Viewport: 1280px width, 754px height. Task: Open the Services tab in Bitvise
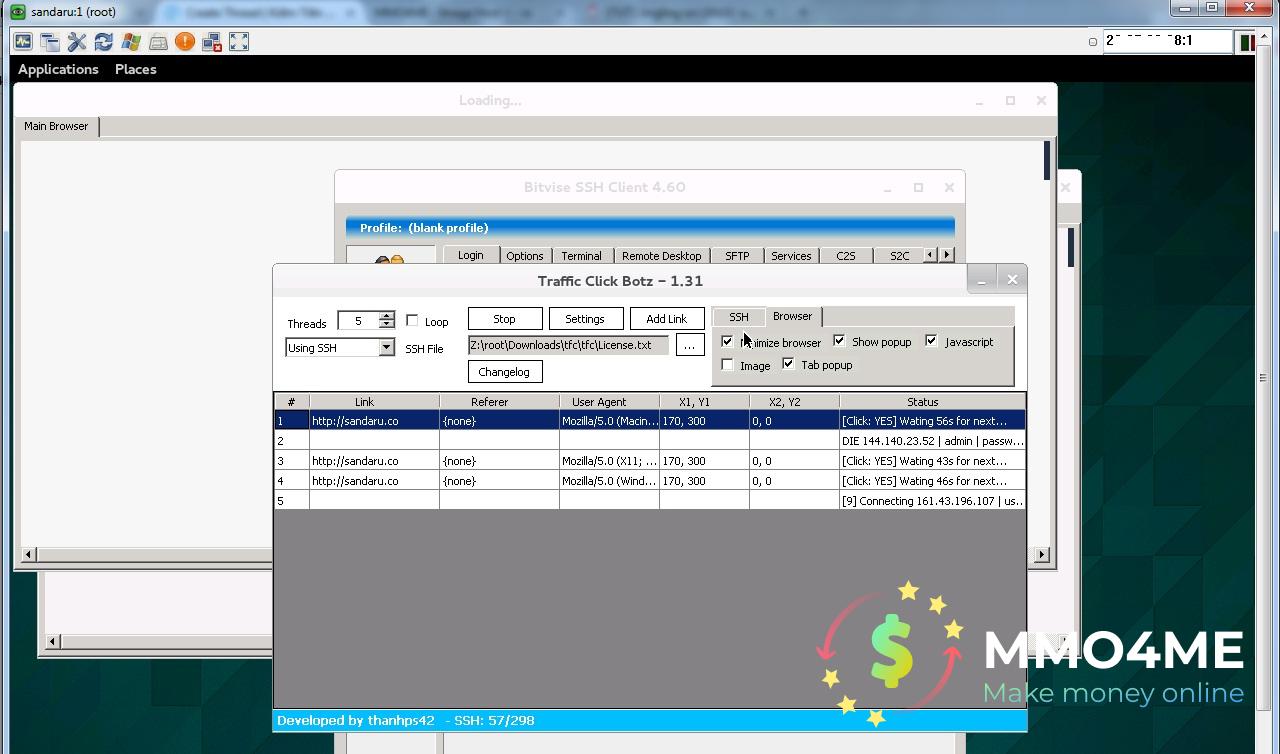(791, 256)
